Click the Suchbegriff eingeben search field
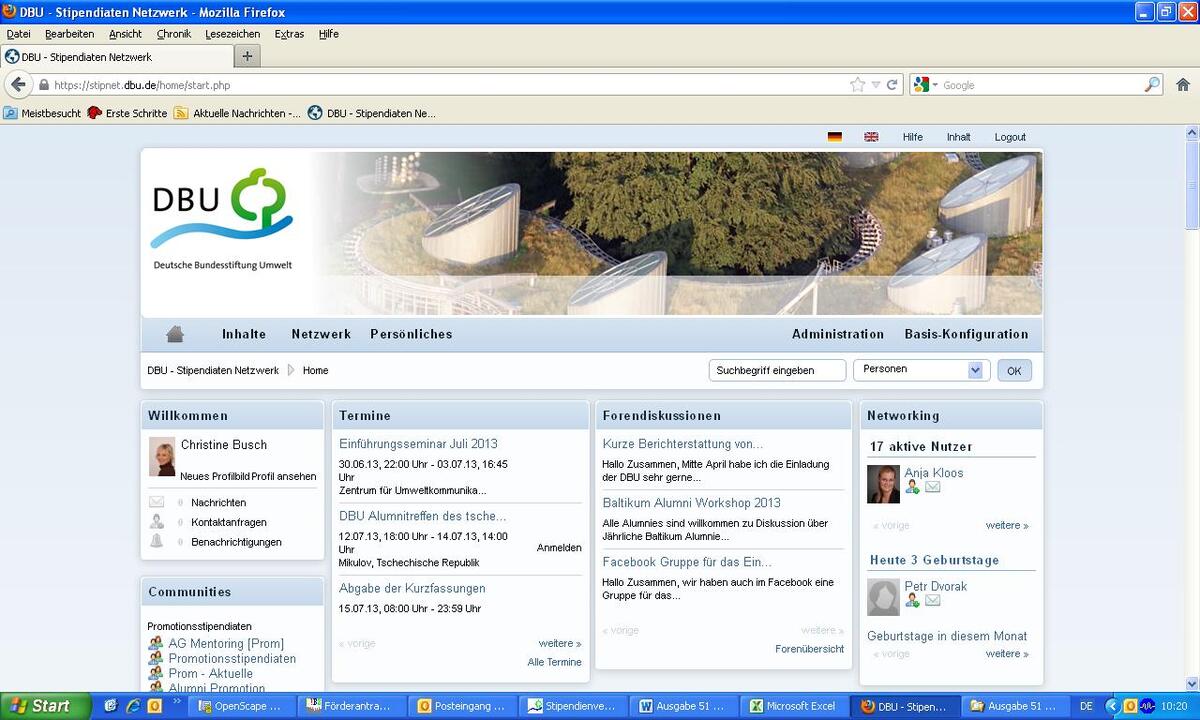 [x=777, y=370]
